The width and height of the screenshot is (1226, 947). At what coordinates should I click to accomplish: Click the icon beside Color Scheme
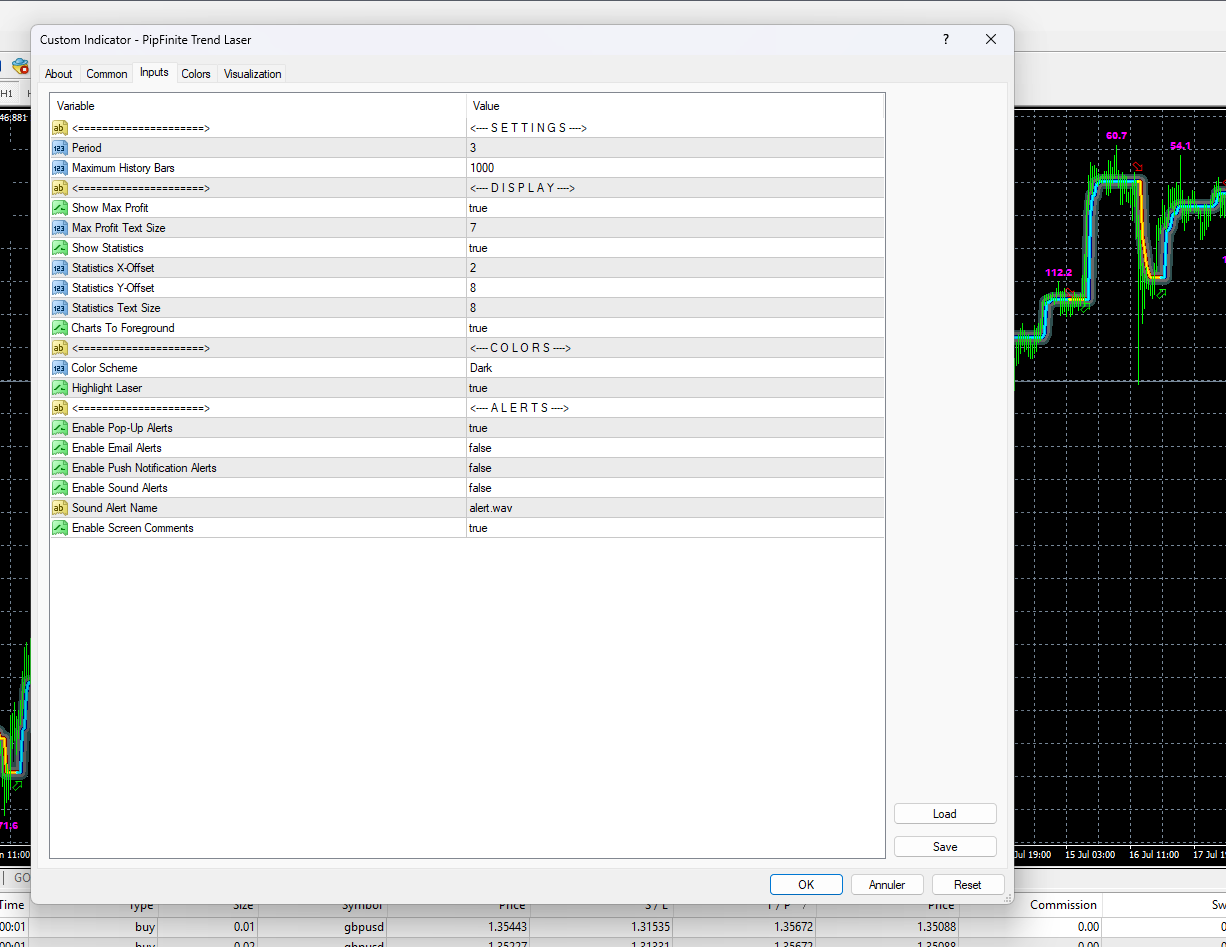(59, 368)
